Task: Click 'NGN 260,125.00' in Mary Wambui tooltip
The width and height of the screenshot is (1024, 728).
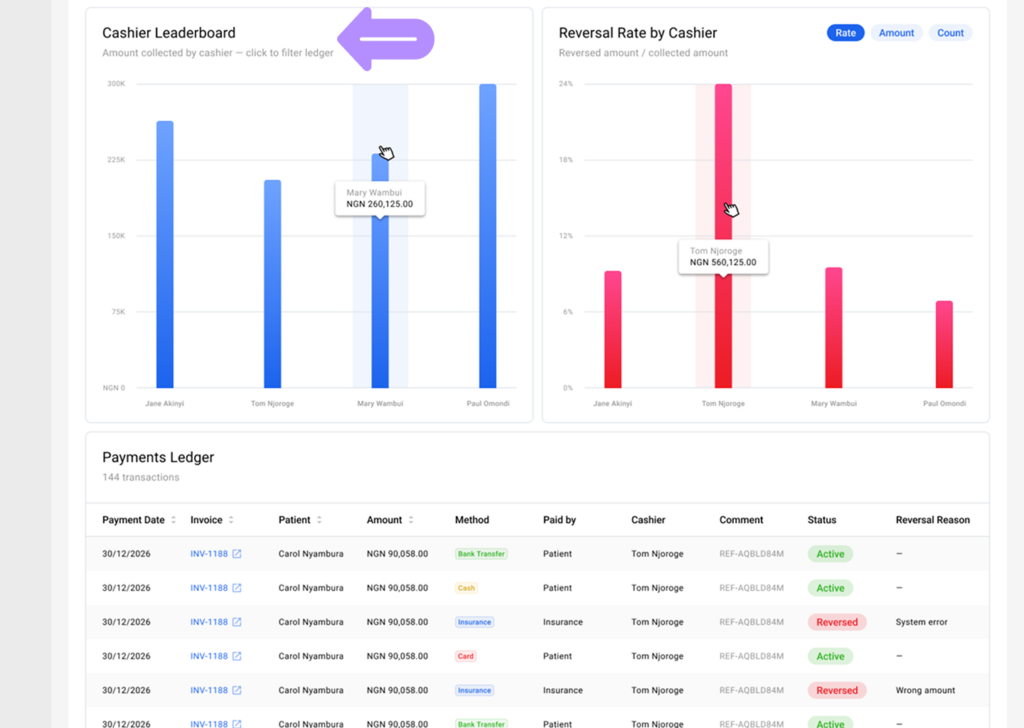Action: pyautogui.click(x=379, y=204)
